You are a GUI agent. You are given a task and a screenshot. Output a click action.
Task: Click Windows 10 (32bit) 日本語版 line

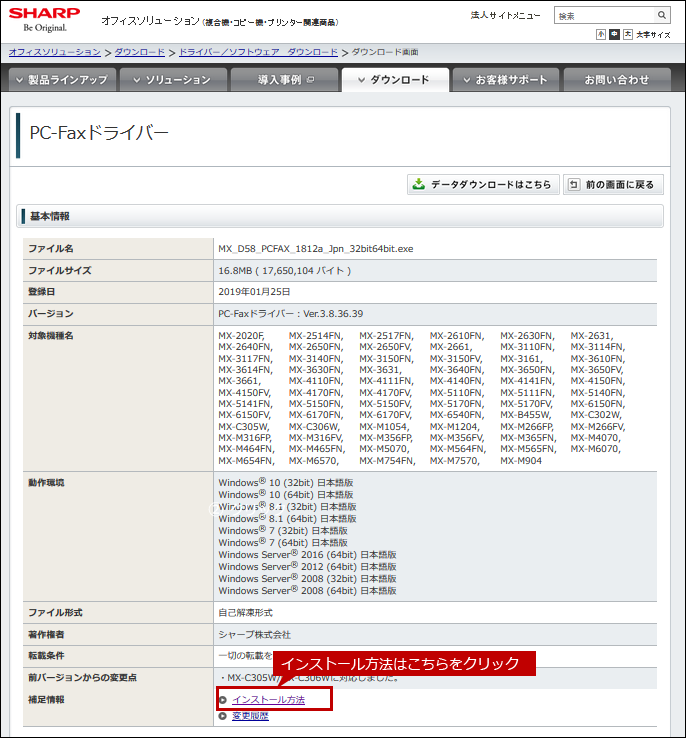(286, 482)
